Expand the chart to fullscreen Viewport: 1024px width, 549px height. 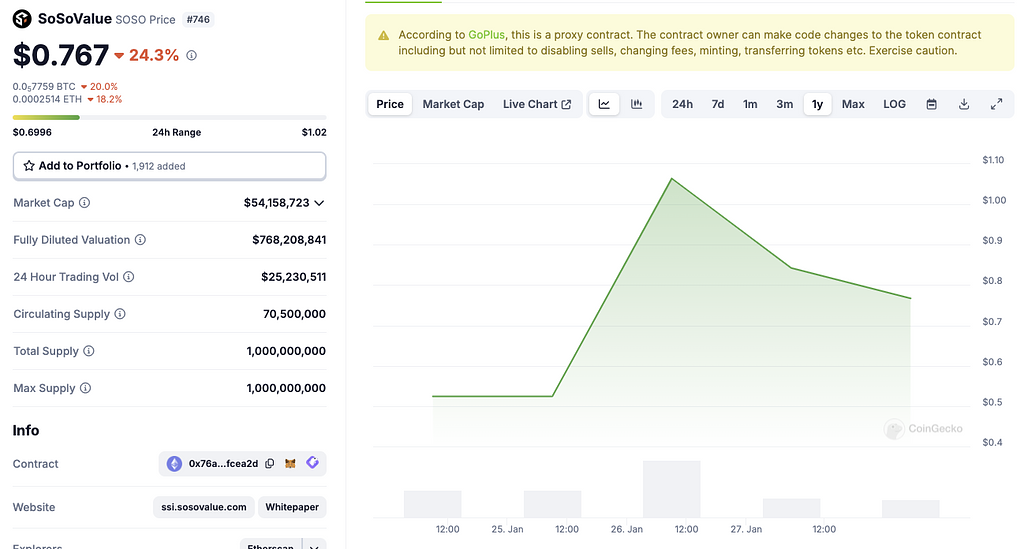(x=996, y=104)
